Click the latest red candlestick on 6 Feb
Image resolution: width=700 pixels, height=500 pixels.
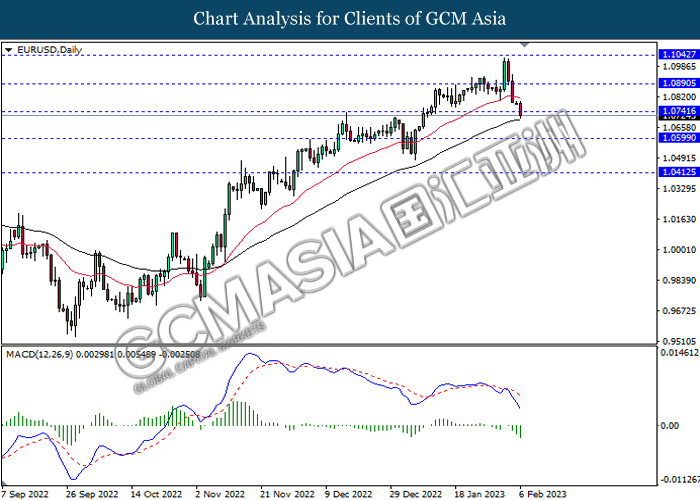(x=521, y=108)
